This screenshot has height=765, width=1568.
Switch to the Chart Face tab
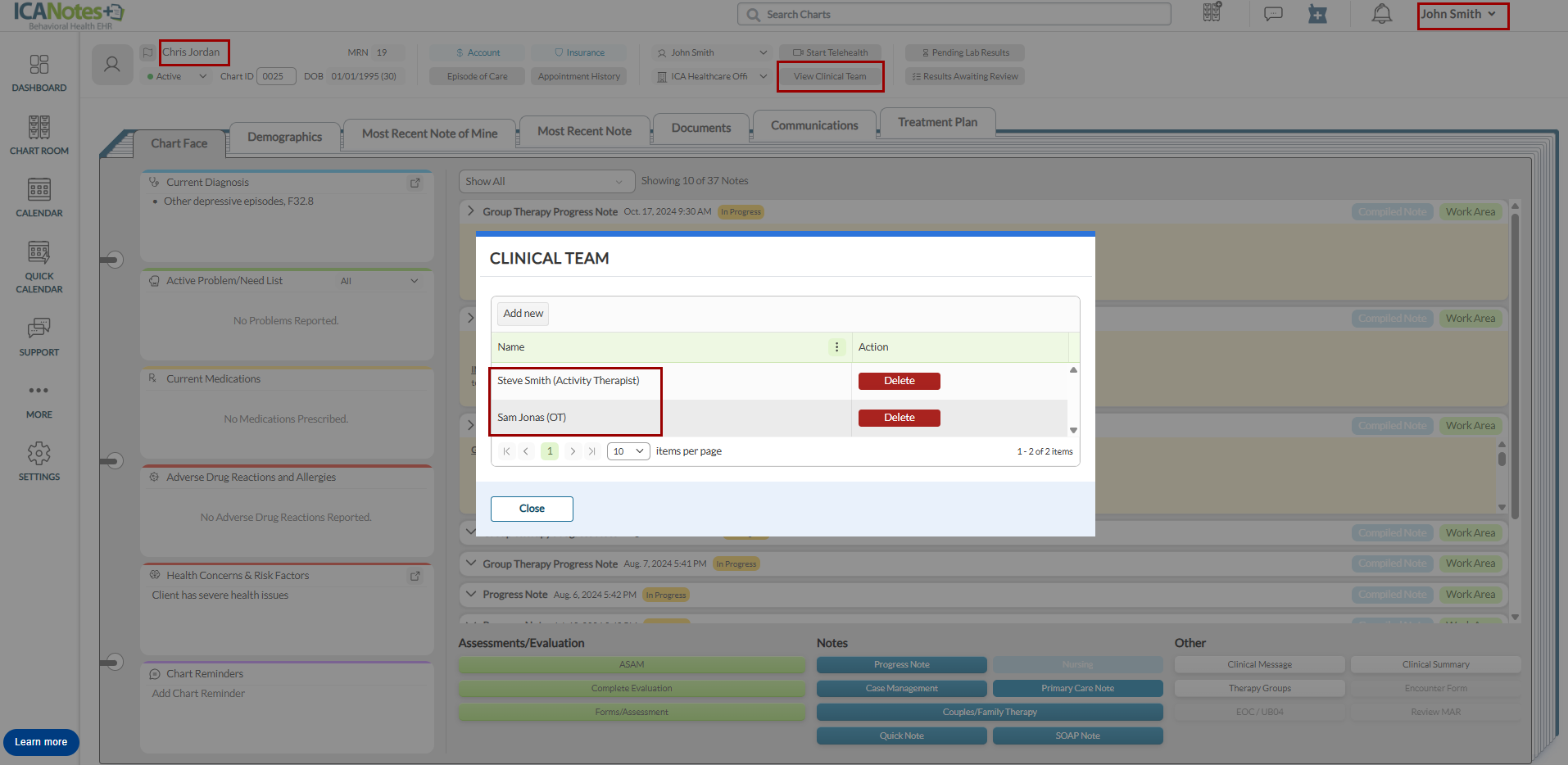179,143
